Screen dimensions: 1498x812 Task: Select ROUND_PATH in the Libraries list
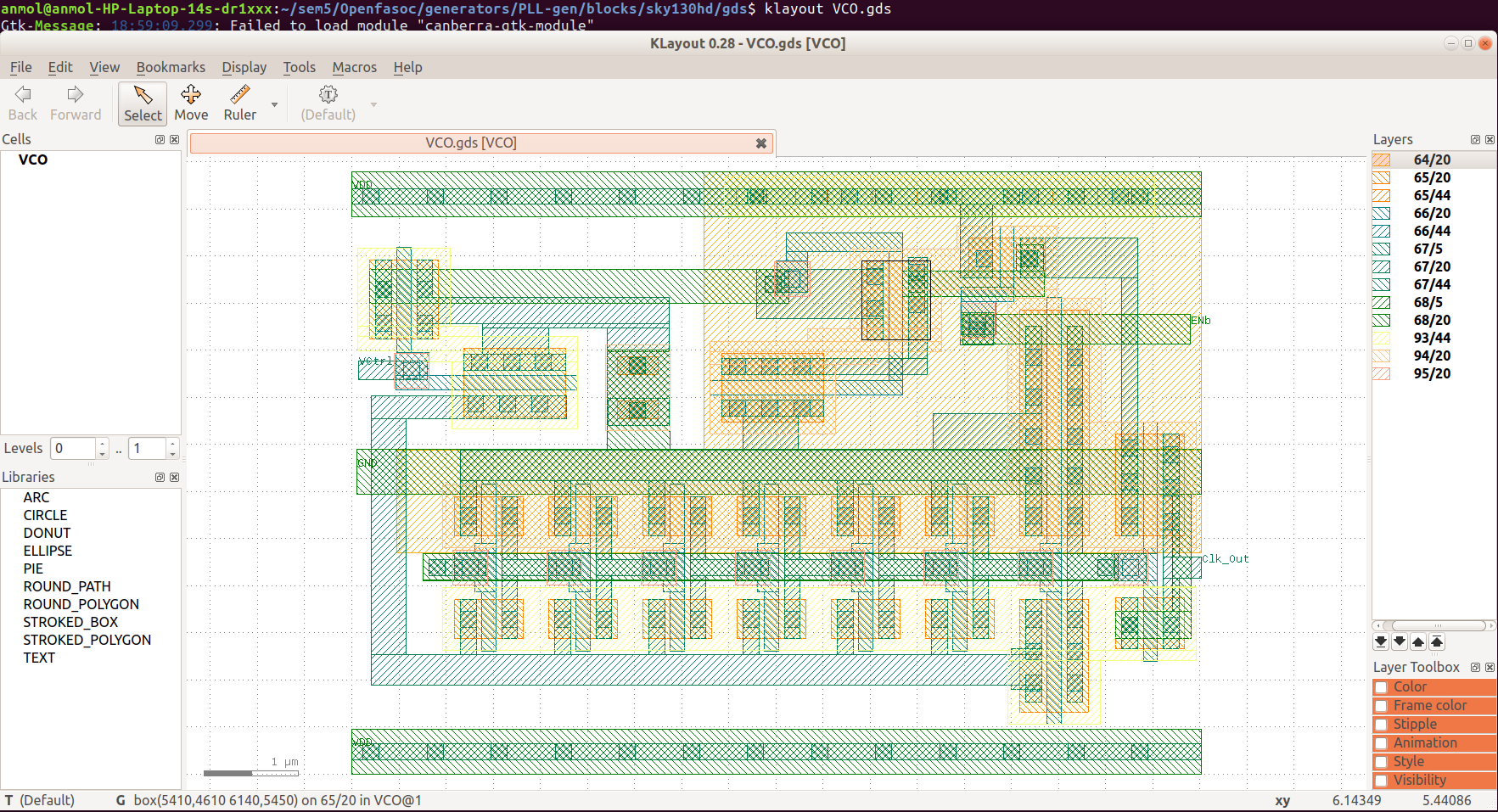(67, 585)
